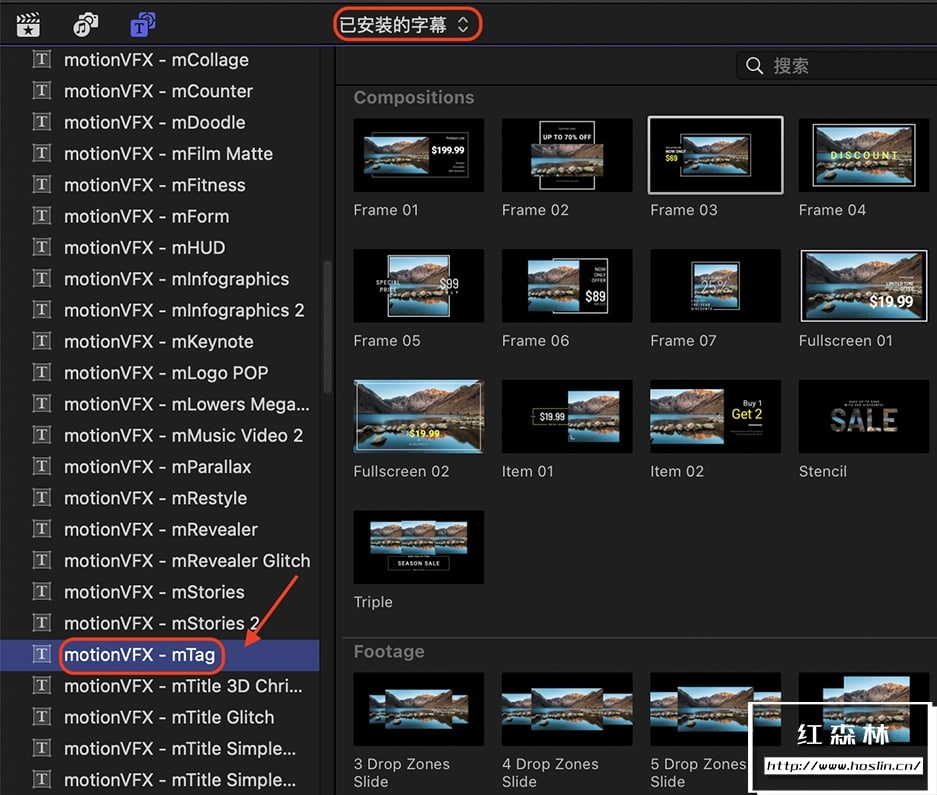Viewport: 937px width, 795px height.
Task: Select the Frame 04 title thumbnail
Action: click(x=863, y=155)
